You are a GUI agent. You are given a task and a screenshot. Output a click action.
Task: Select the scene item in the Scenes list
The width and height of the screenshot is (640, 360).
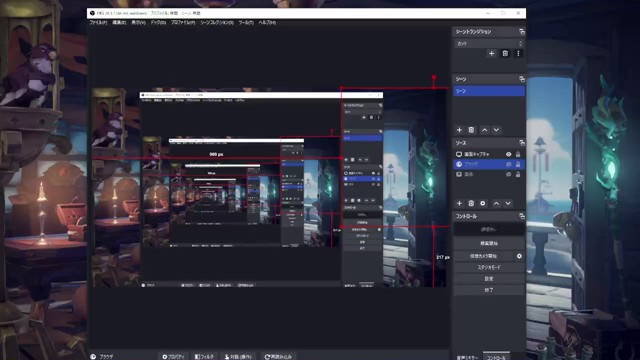tap(489, 91)
